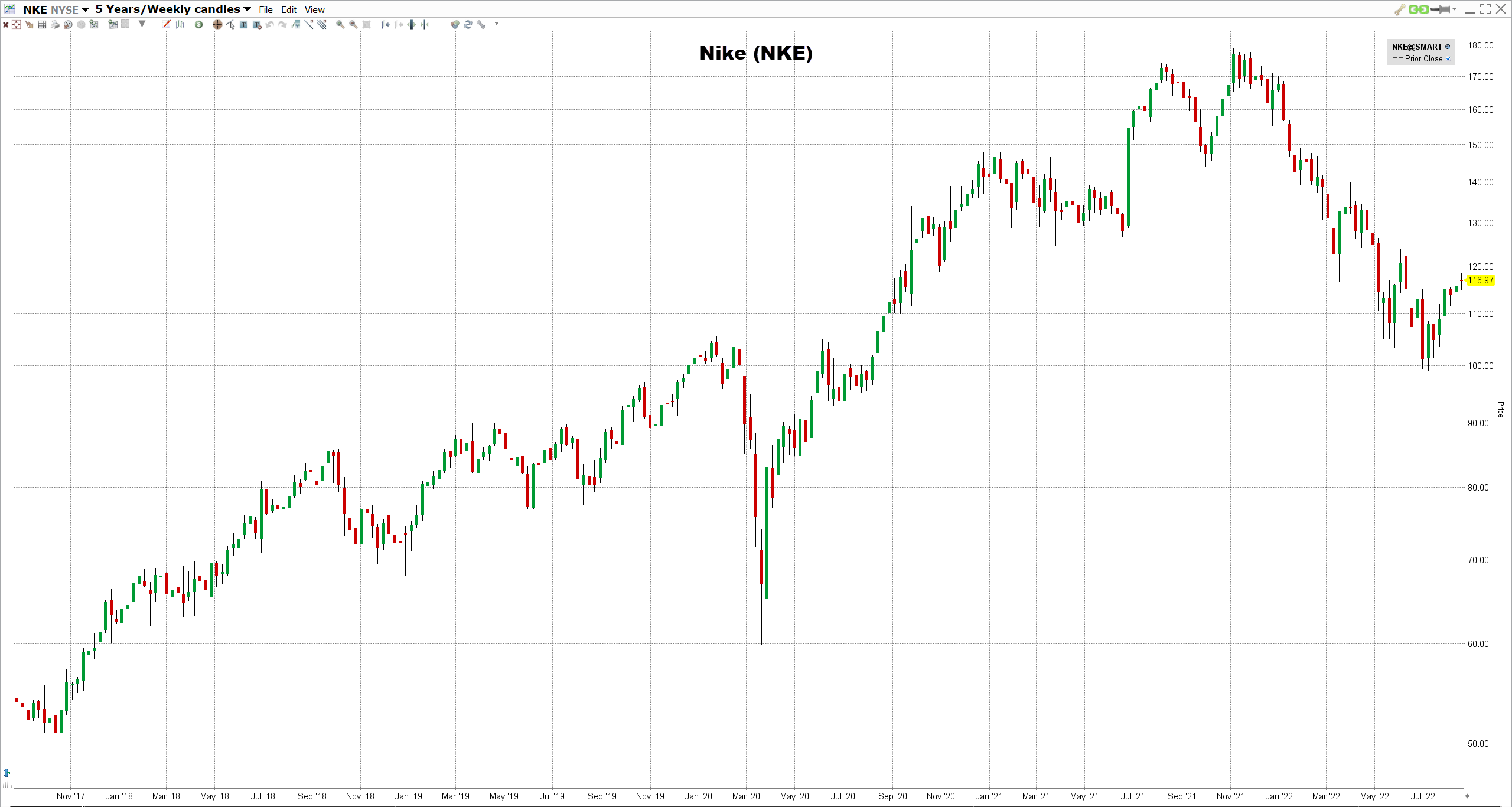The height and width of the screenshot is (807, 1512).
Task: Open the View menu
Action: (x=315, y=9)
